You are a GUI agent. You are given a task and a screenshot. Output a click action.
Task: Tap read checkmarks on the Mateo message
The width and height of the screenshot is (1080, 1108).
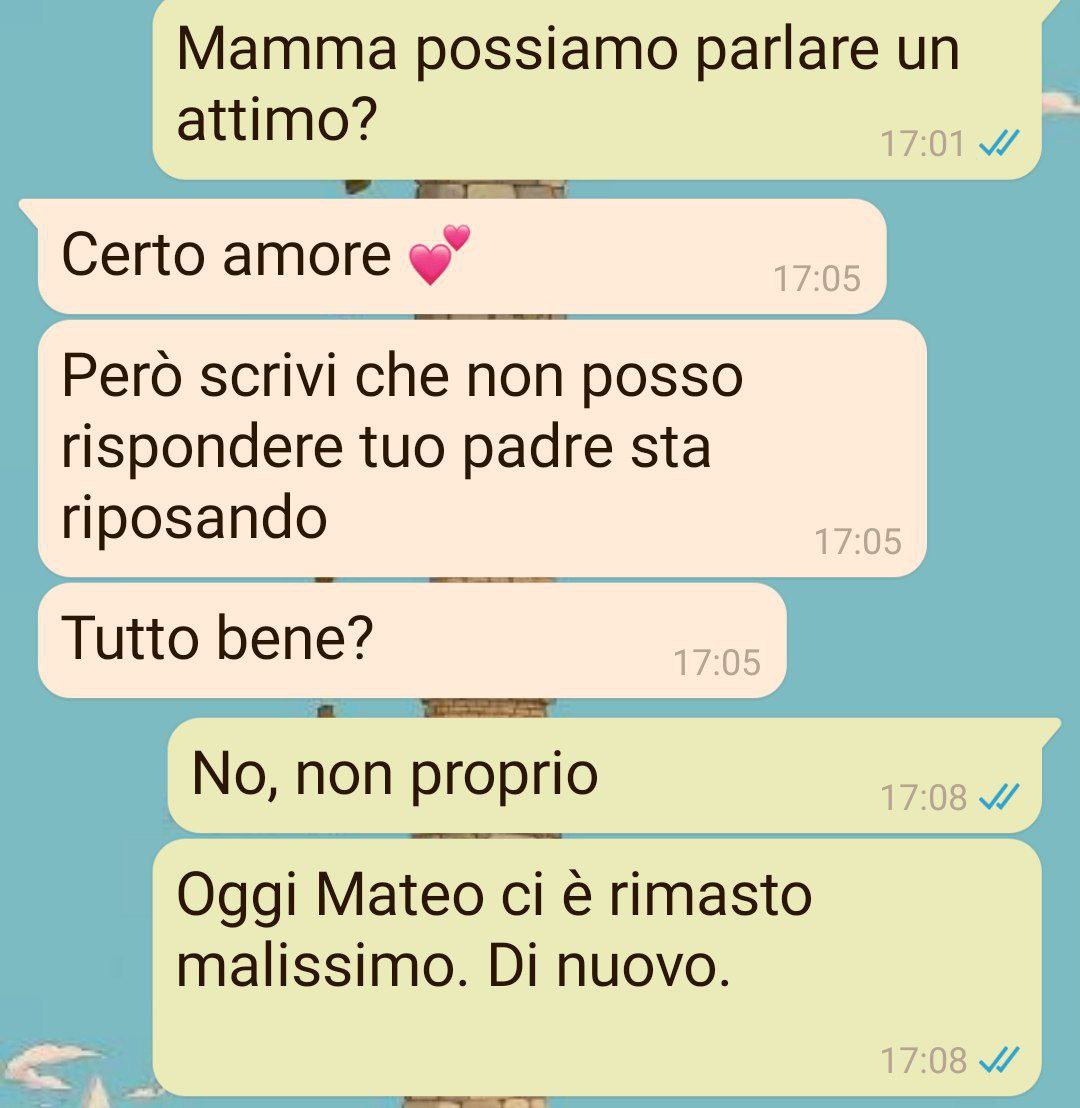[999, 1060]
